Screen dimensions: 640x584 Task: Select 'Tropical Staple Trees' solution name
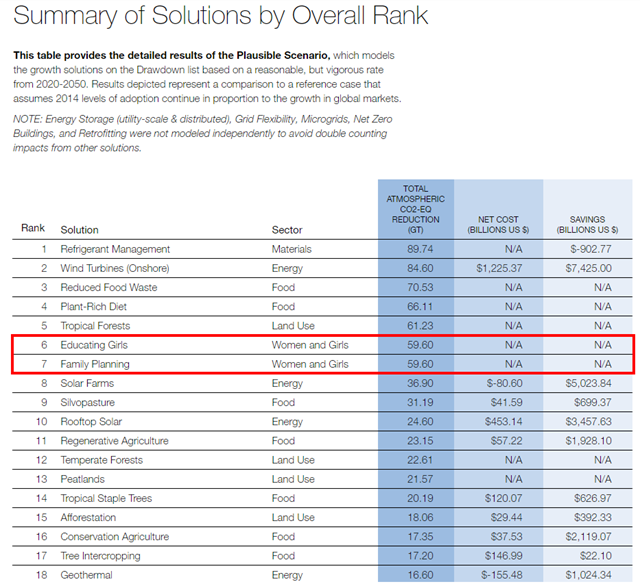(x=106, y=498)
